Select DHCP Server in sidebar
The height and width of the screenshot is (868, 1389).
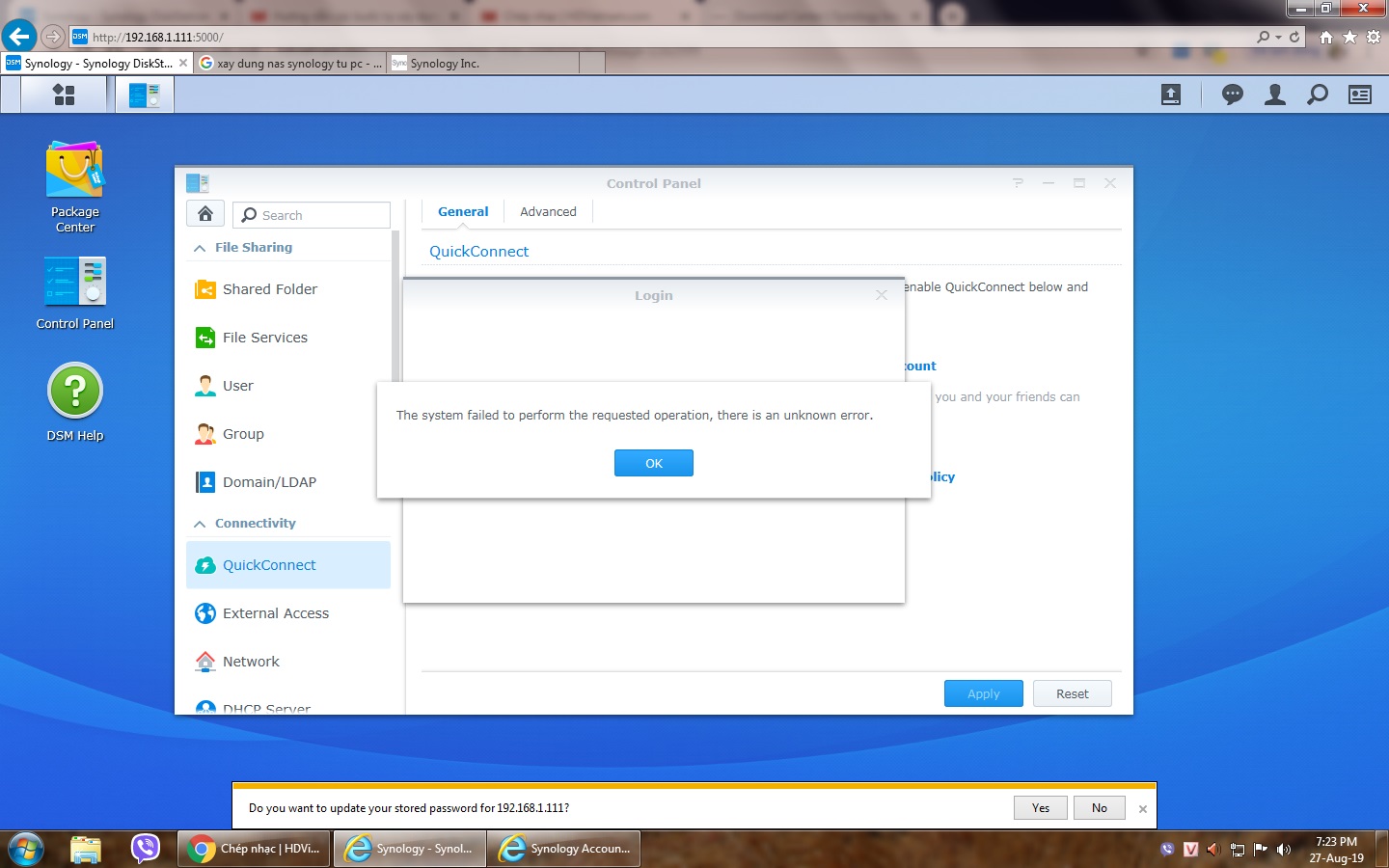click(x=288, y=706)
